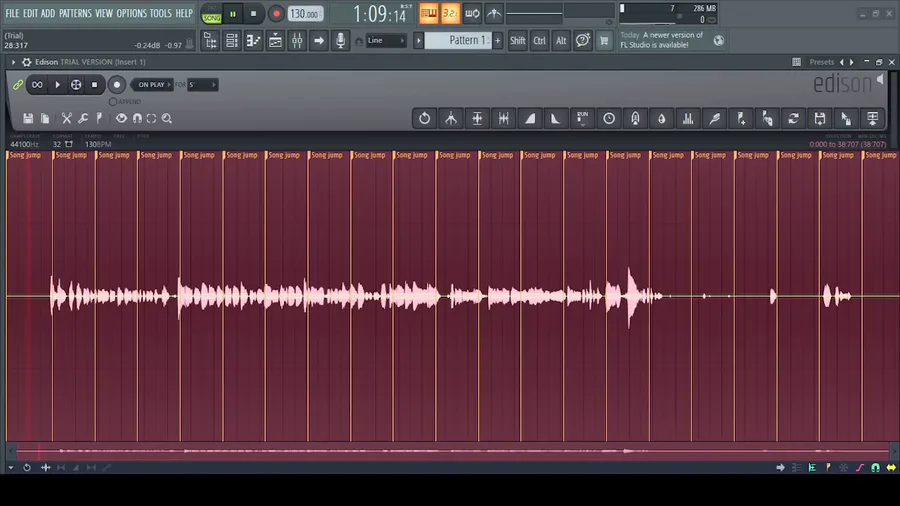Click the Edison copy file icon
Screen dimensions: 900x506
(45, 118)
